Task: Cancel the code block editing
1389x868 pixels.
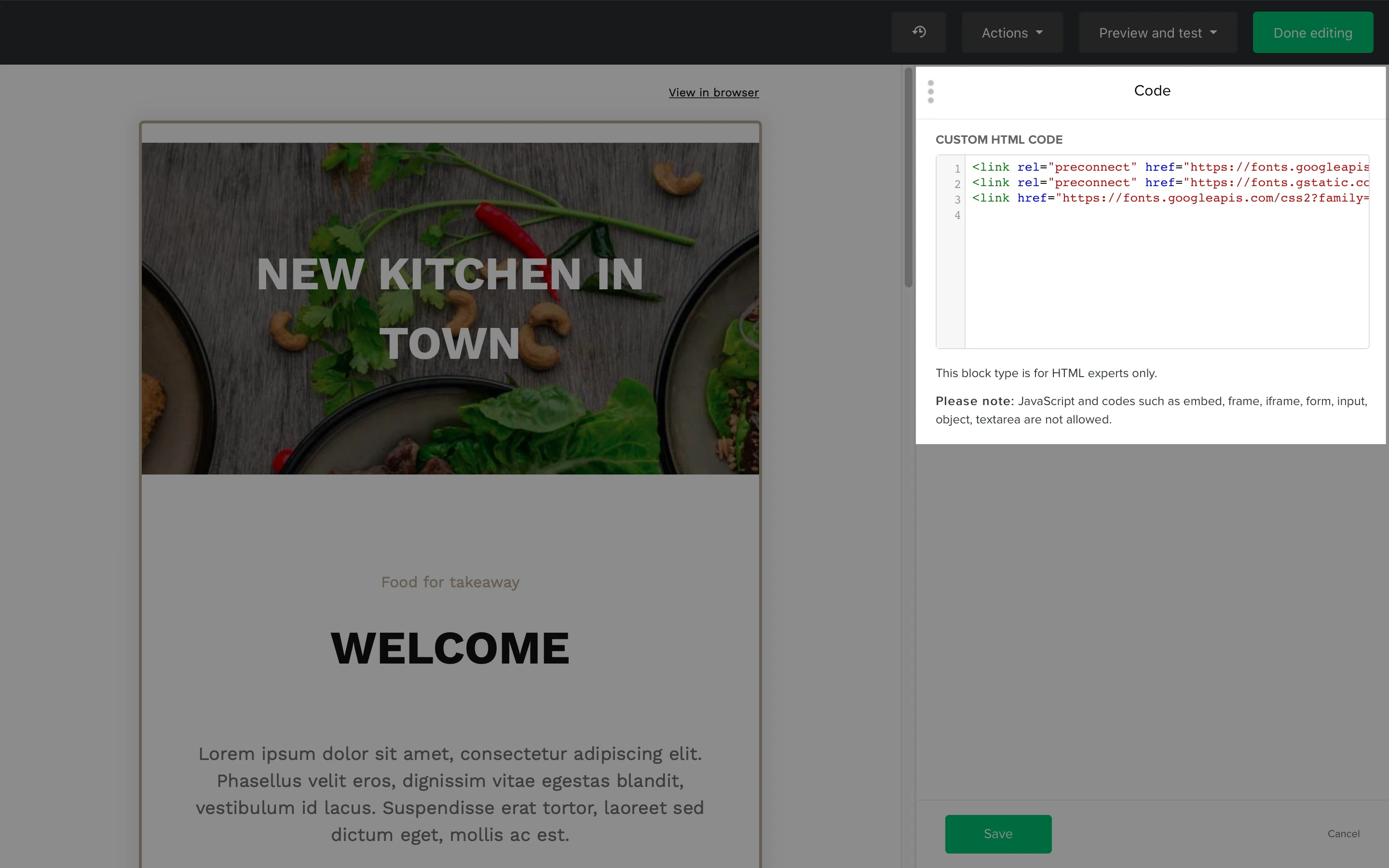Action: (x=1343, y=834)
